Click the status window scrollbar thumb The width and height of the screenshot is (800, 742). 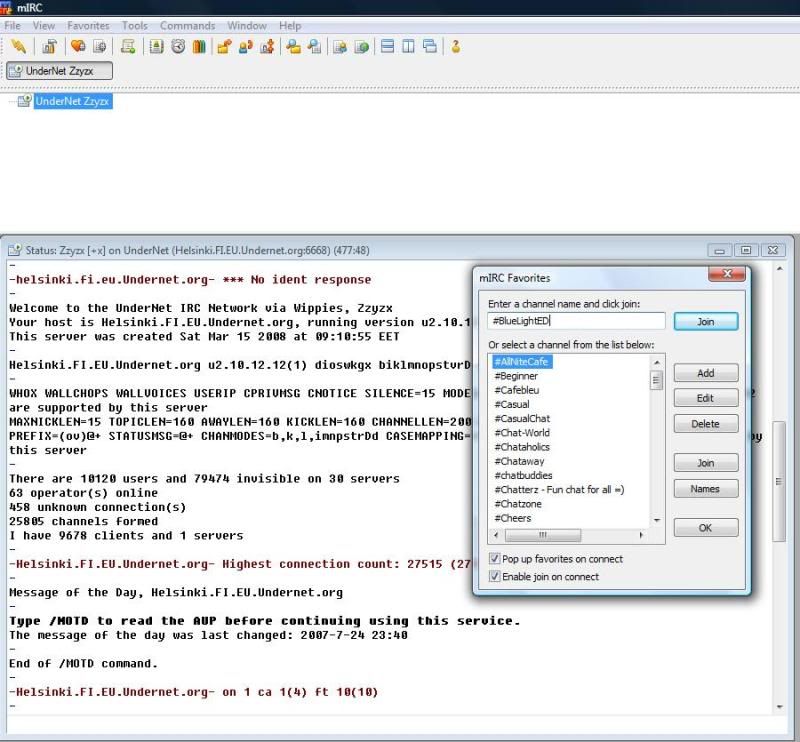pyautogui.click(x=779, y=481)
